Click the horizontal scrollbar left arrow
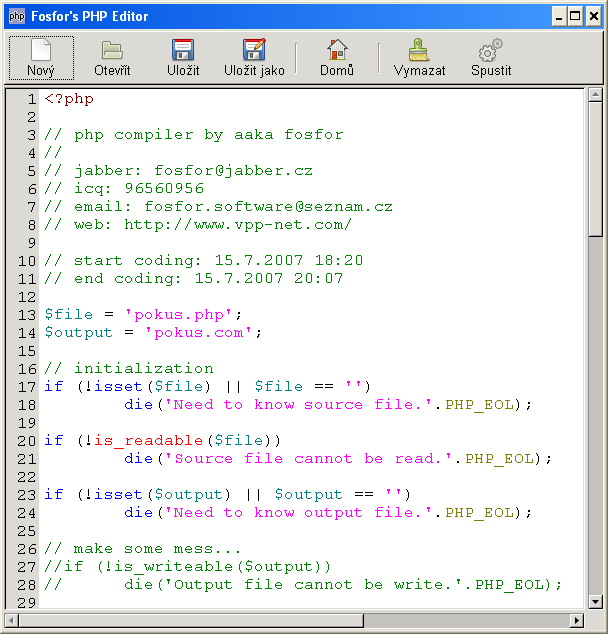This screenshot has width=608, height=634. [11, 620]
